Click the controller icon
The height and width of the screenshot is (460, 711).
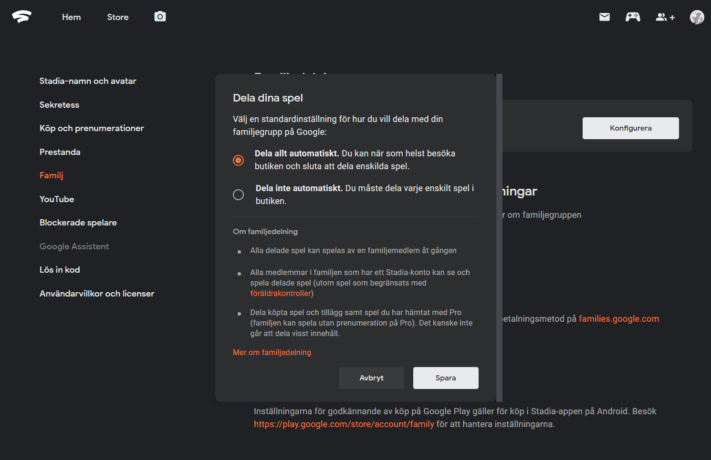point(633,17)
